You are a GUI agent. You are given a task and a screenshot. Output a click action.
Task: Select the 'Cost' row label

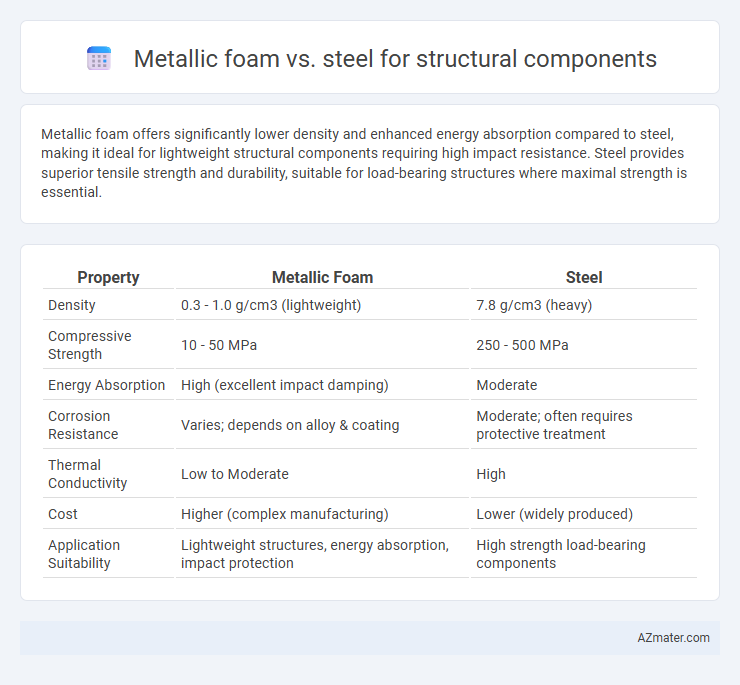tap(63, 514)
